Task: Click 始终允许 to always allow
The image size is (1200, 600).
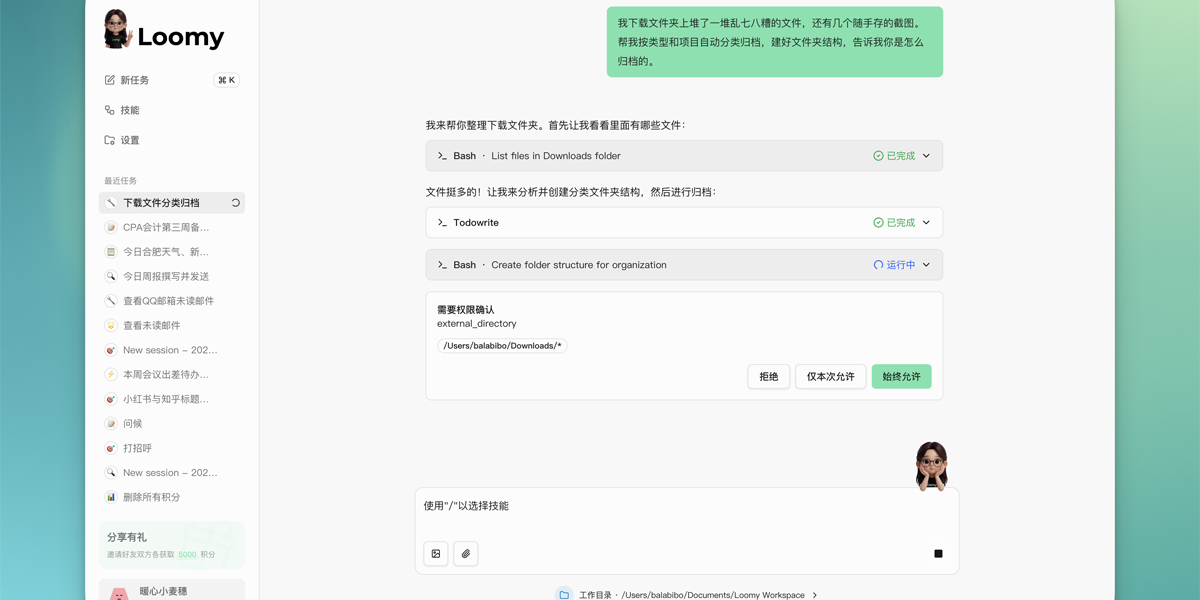Action: click(x=902, y=377)
